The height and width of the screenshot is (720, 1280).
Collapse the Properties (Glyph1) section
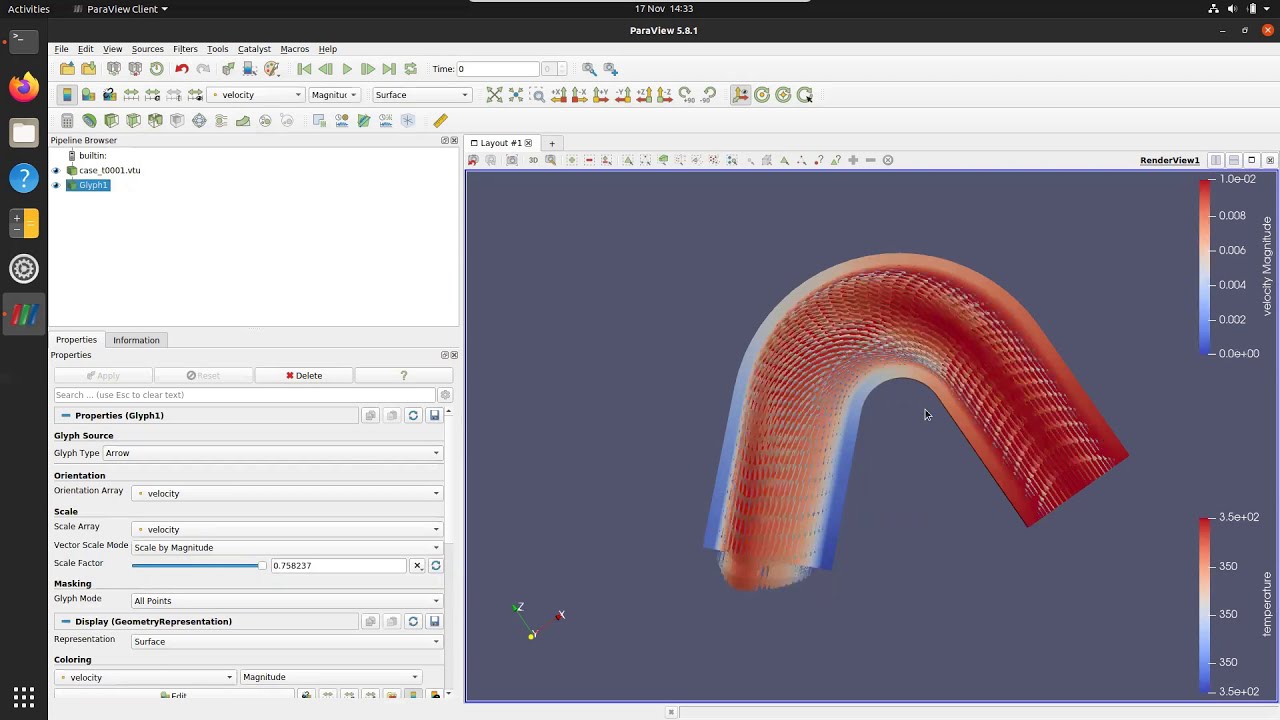click(66, 416)
